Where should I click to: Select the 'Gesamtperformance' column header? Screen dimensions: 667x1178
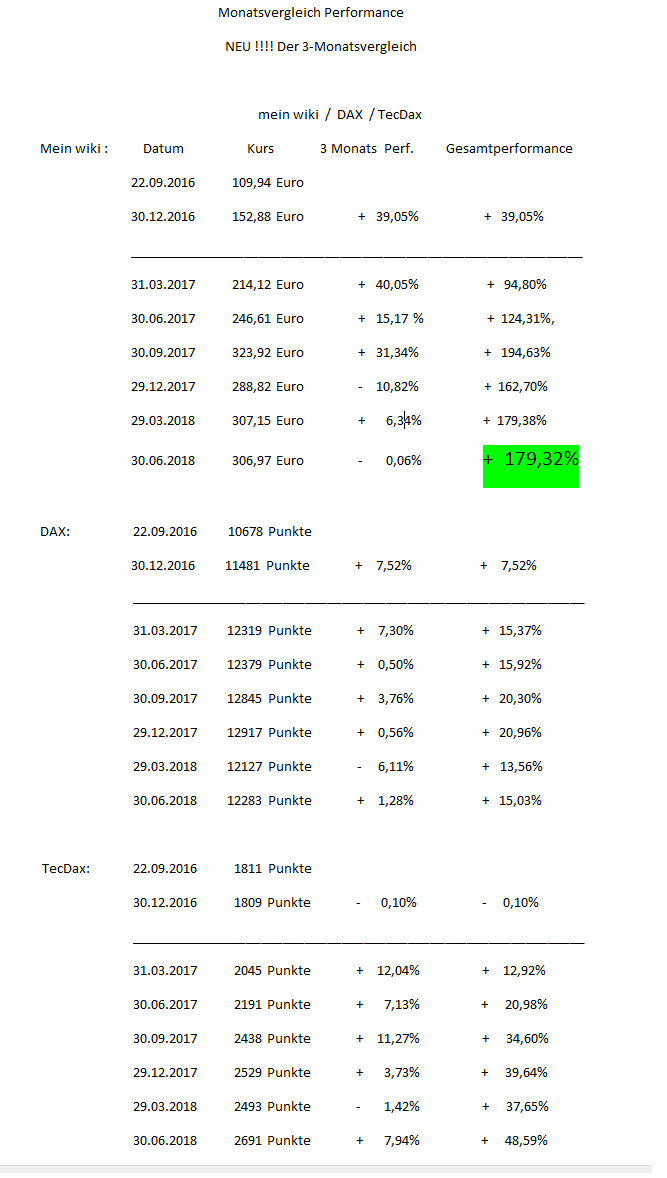(509, 149)
